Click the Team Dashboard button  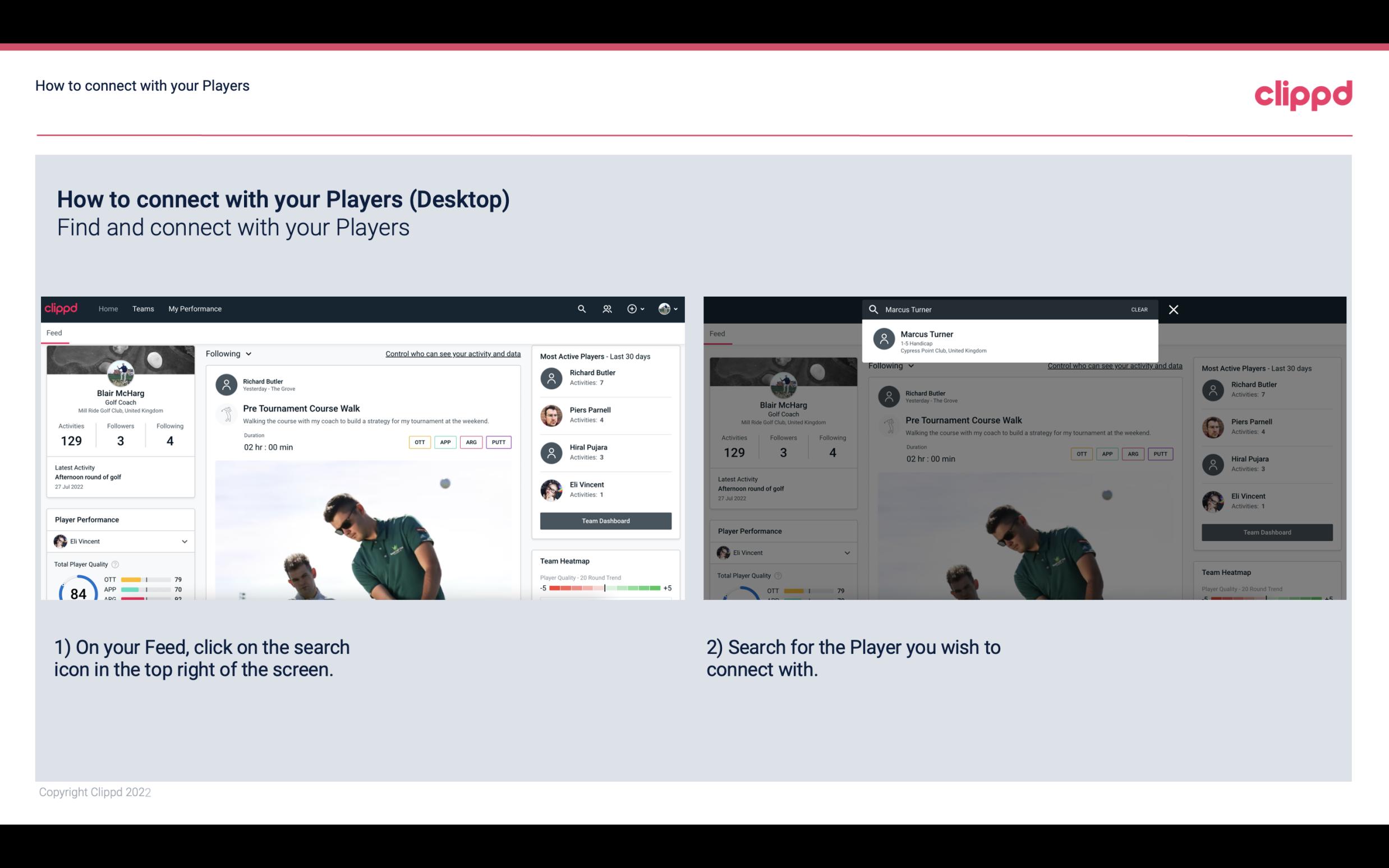[605, 520]
